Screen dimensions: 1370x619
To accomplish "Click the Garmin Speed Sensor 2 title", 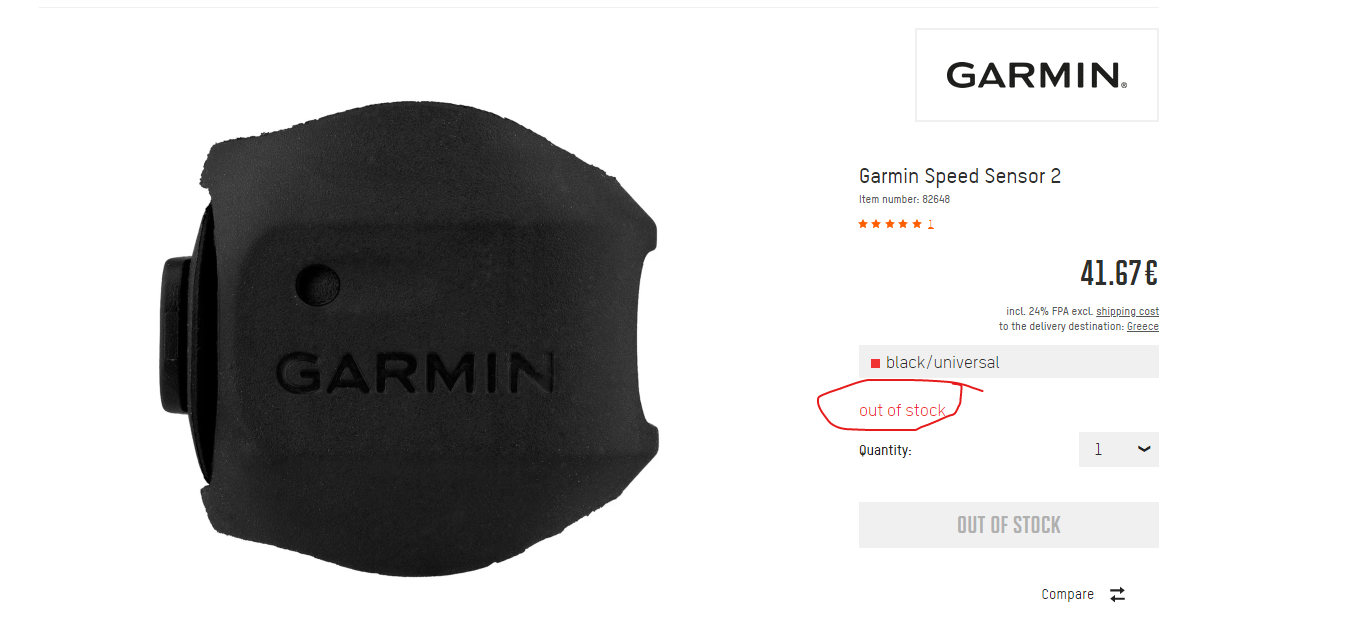I will click(960, 176).
